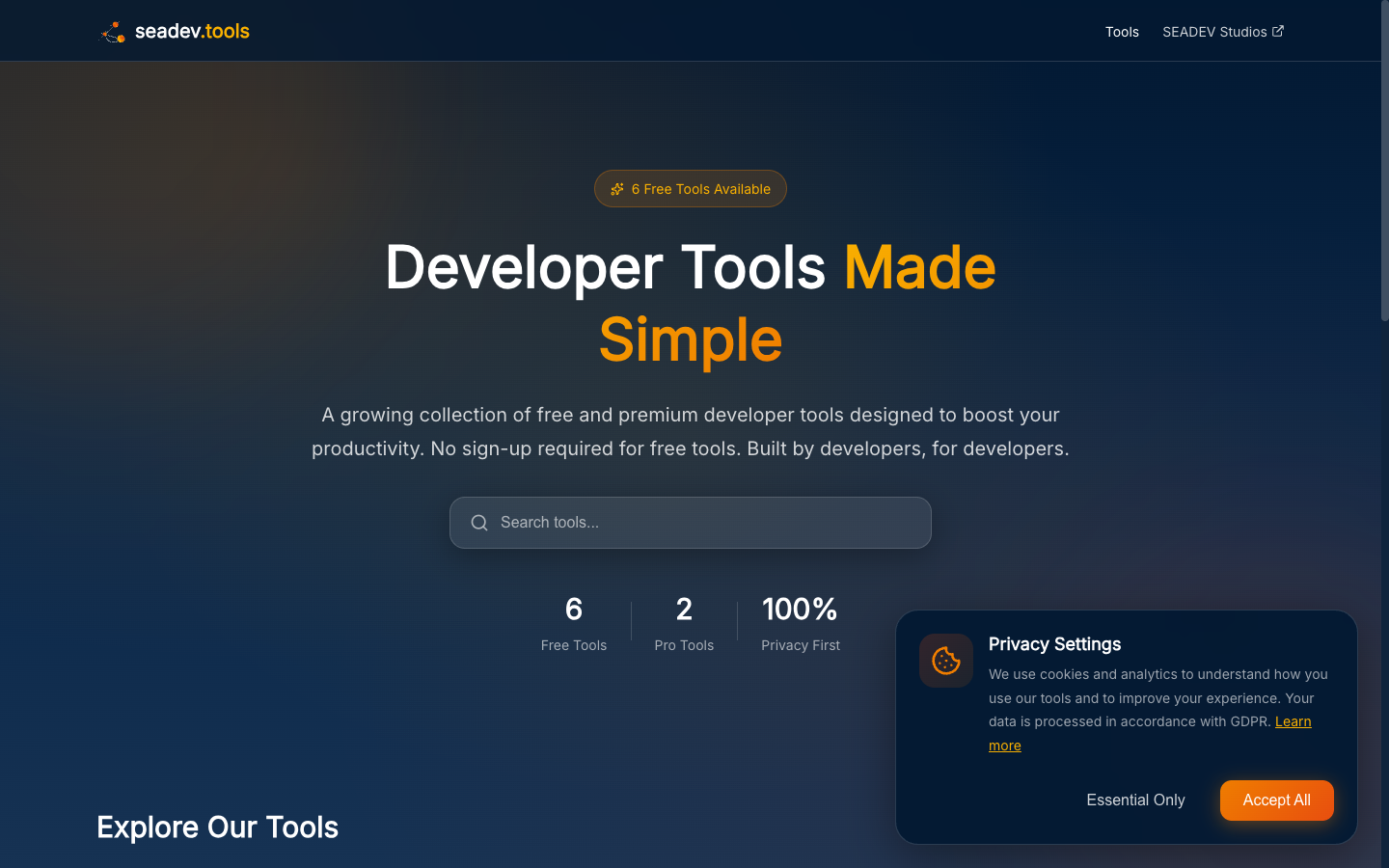Image resolution: width=1389 pixels, height=868 pixels.
Task: Open the Tools navigation item
Action: point(1122,31)
